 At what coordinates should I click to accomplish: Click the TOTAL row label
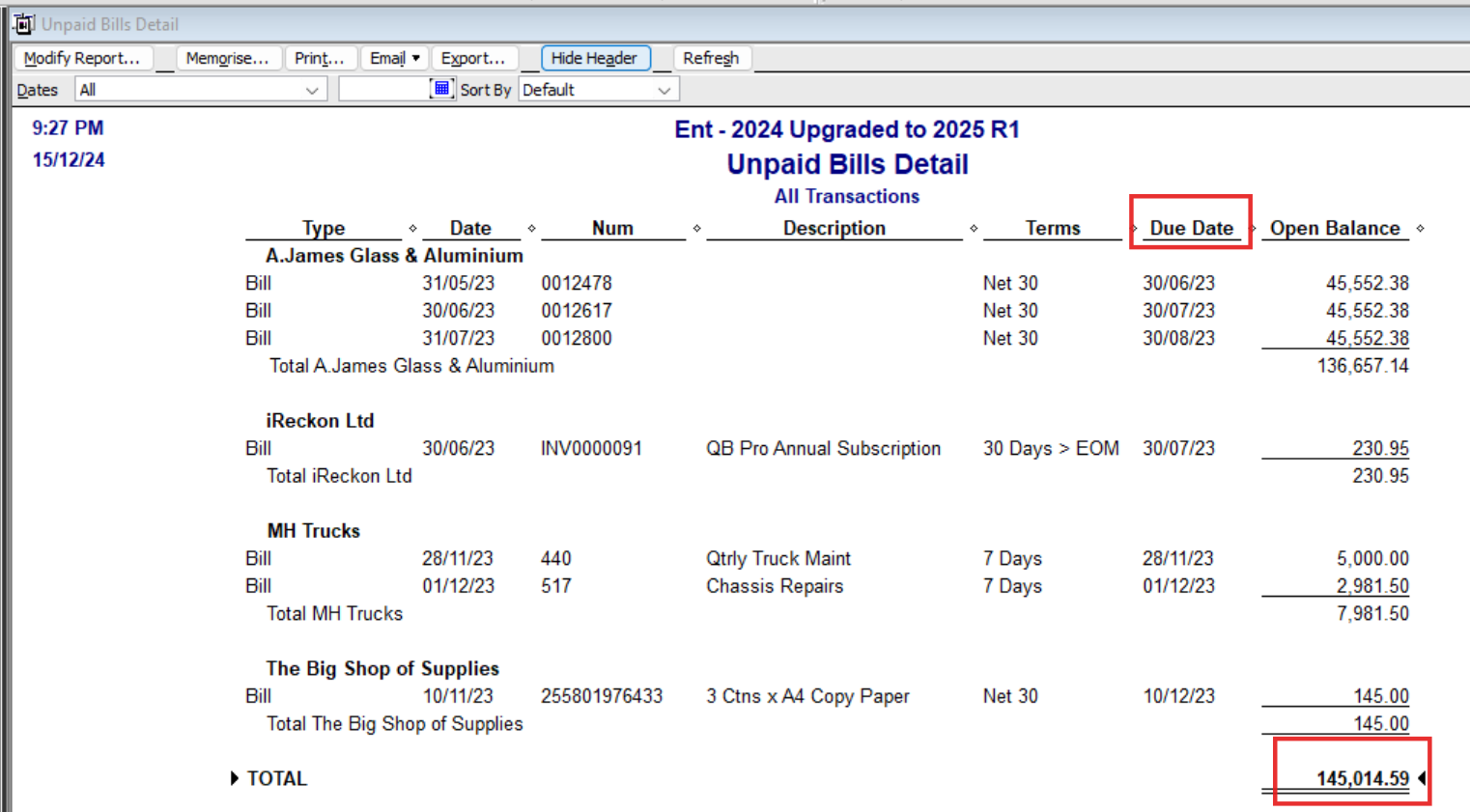tap(277, 778)
